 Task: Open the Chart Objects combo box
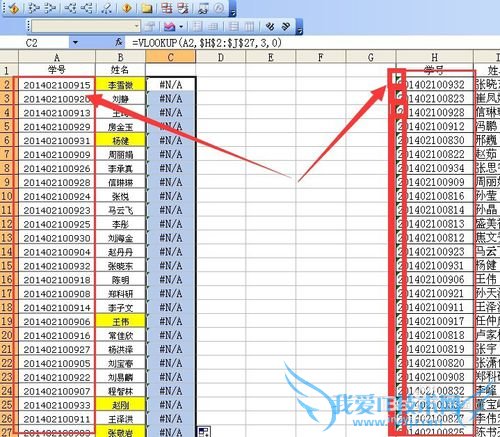pyautogui.click(x=86, y=26)
